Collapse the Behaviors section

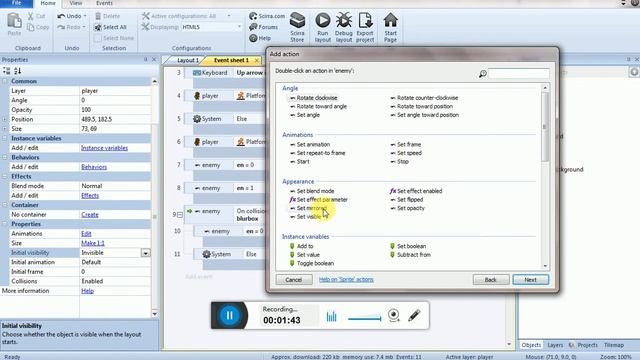tap(4, 157)
